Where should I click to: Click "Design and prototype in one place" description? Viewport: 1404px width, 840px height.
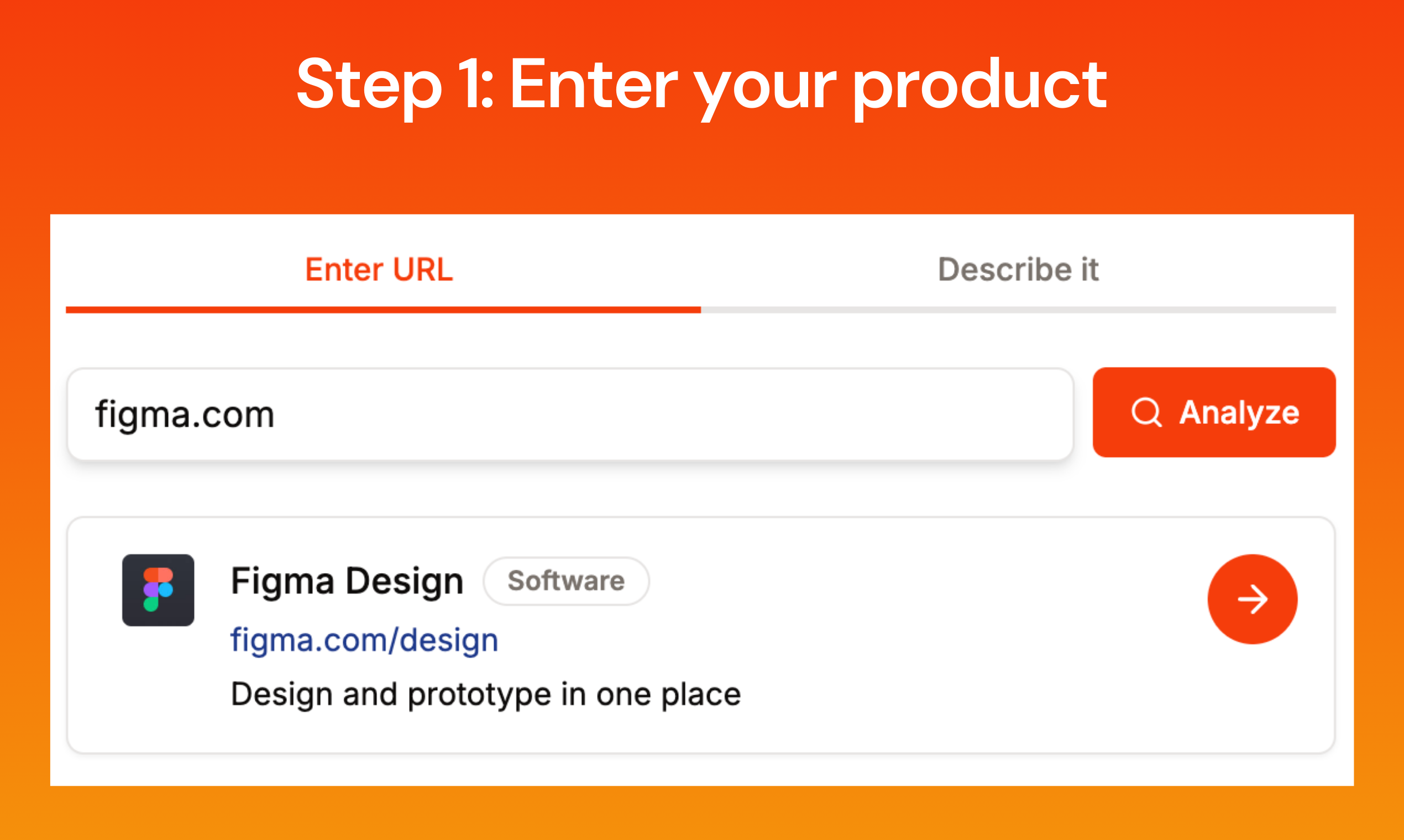(486, 694)
